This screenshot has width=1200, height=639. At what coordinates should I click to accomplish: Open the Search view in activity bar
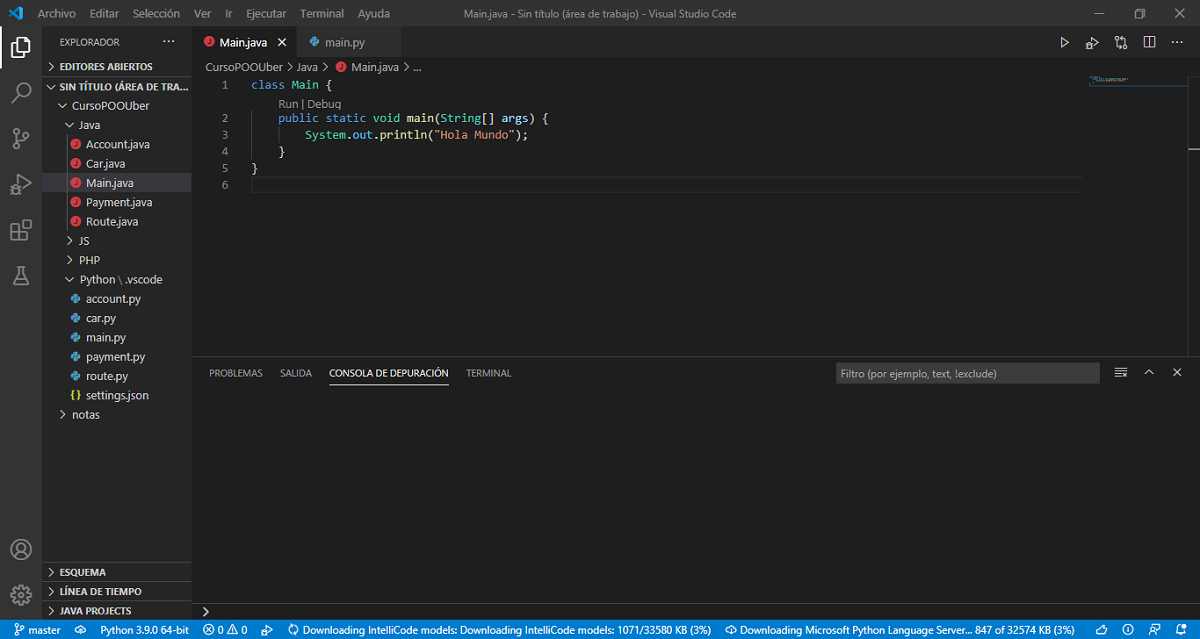pos(21,93)
